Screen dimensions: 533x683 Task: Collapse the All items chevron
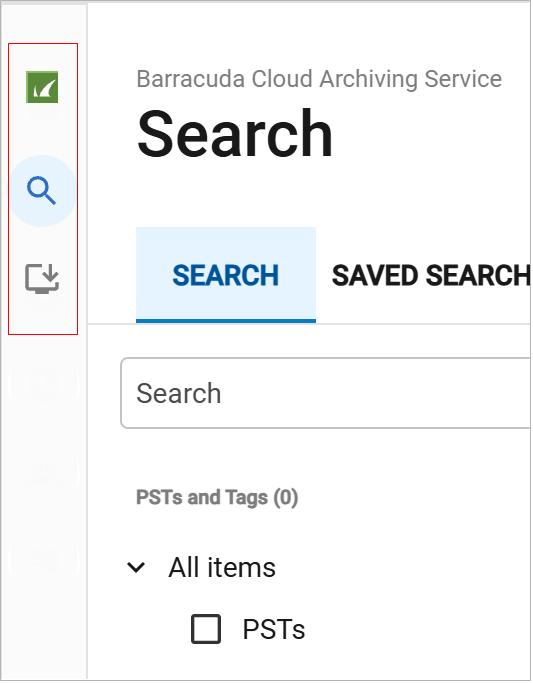tap(136, 568)
